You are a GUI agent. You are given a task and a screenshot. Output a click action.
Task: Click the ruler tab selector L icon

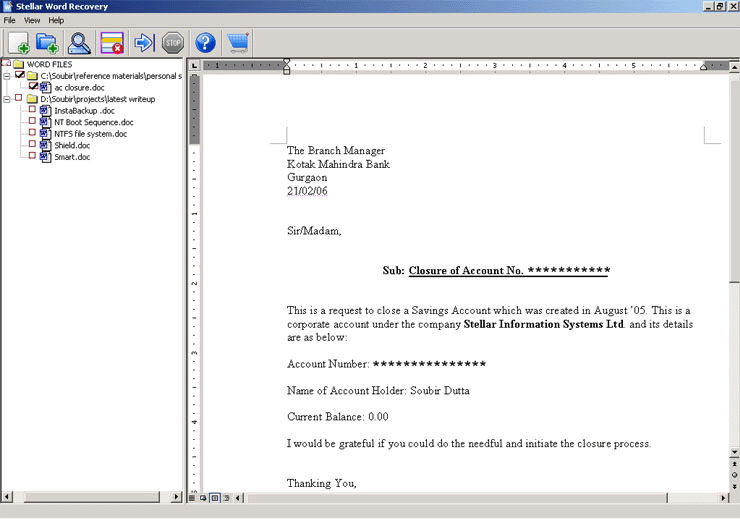click(x=194, y=66)
